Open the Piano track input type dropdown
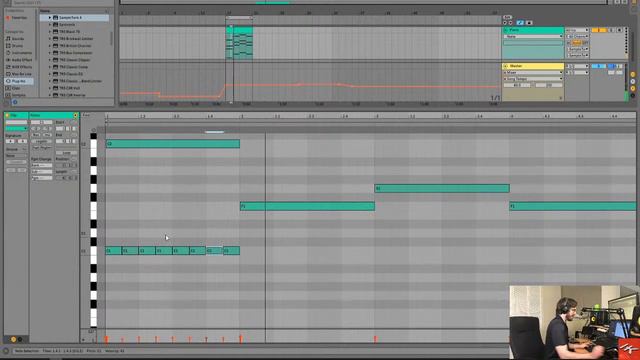 [577, 30]
